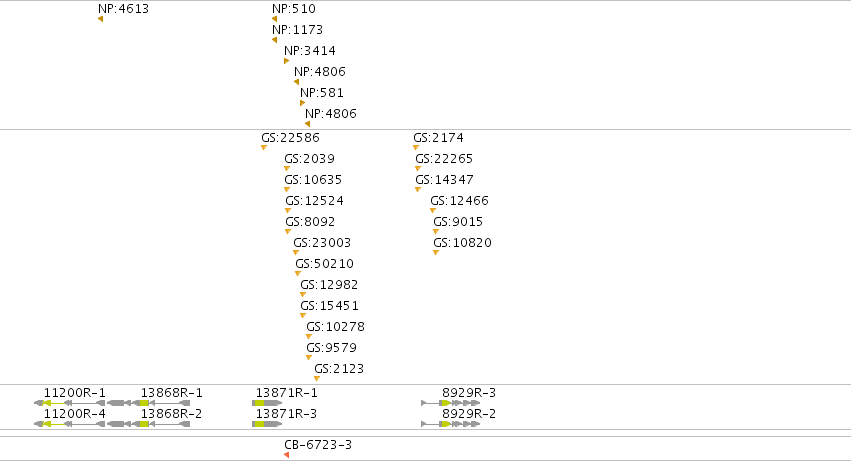Click the GS:2039 insertion marker
851x461 pixels.
coord(287,169)
